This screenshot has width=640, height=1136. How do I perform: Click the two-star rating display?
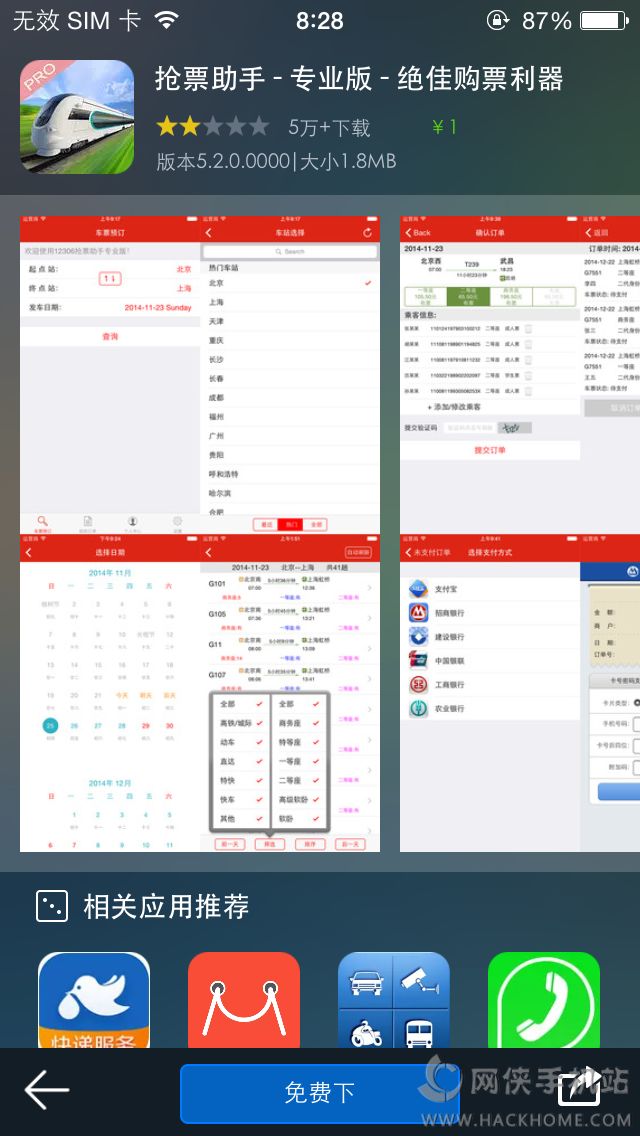[x=212, y=127]
